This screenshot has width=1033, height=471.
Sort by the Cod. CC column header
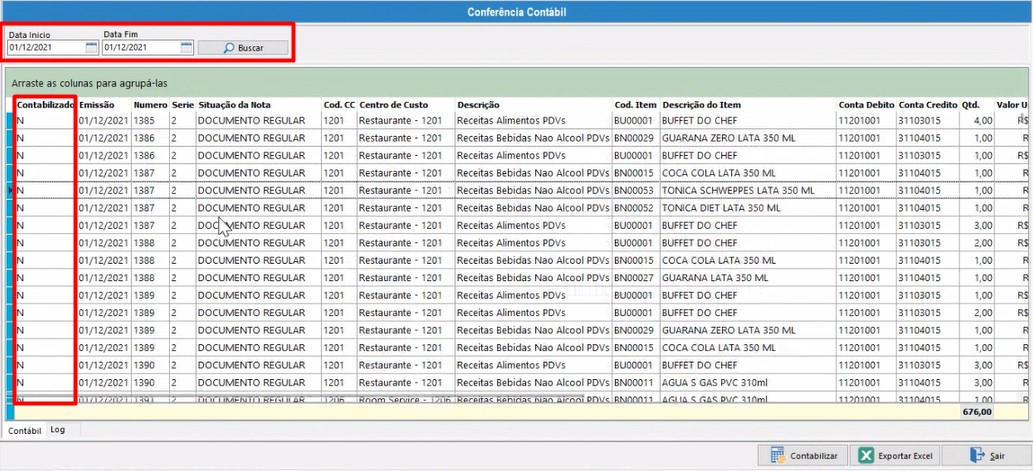point(339,105)
